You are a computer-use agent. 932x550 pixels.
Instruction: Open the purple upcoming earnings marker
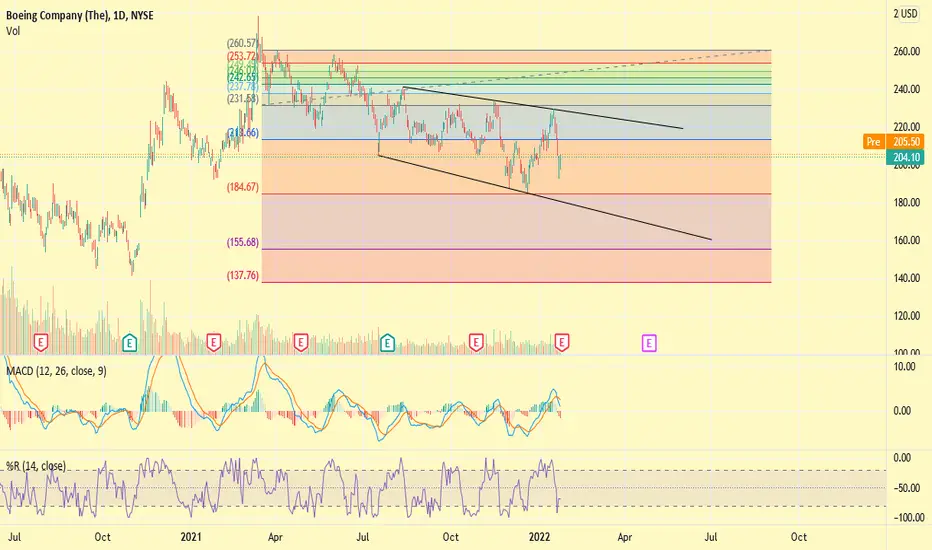pyautogui.click(x=649, y=343)
